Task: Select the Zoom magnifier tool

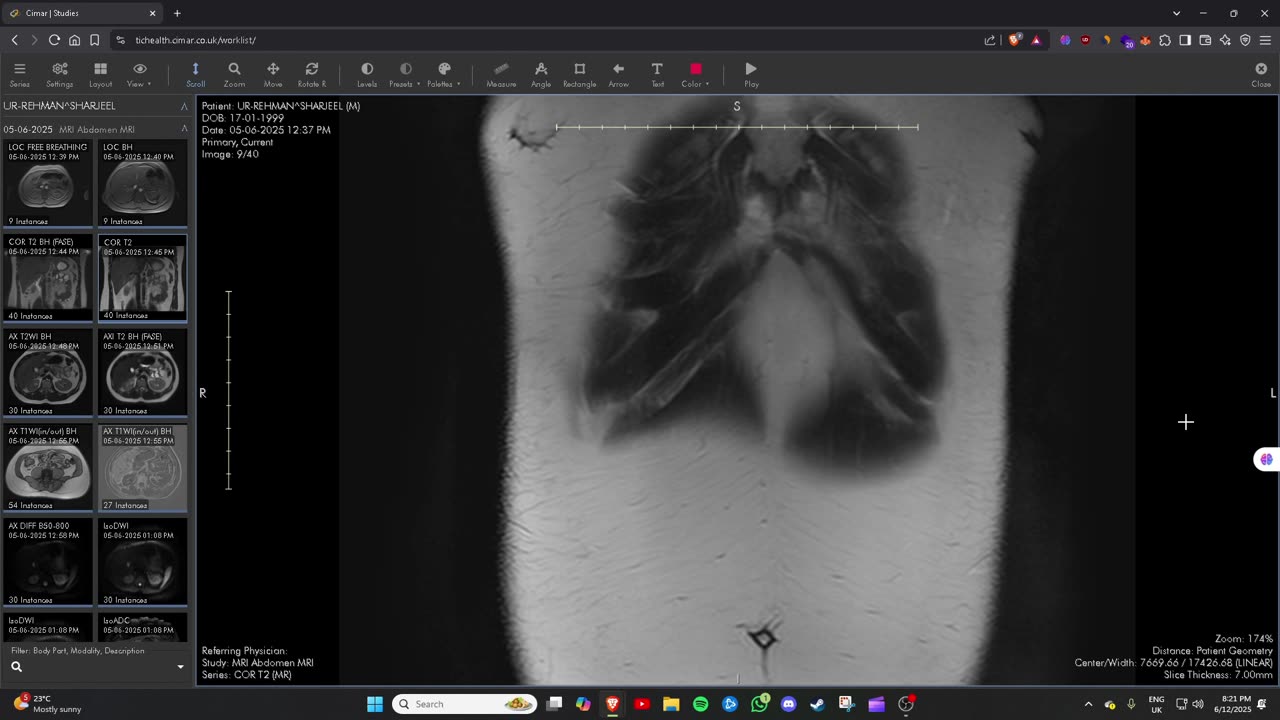Action: (x=234, y=75)
